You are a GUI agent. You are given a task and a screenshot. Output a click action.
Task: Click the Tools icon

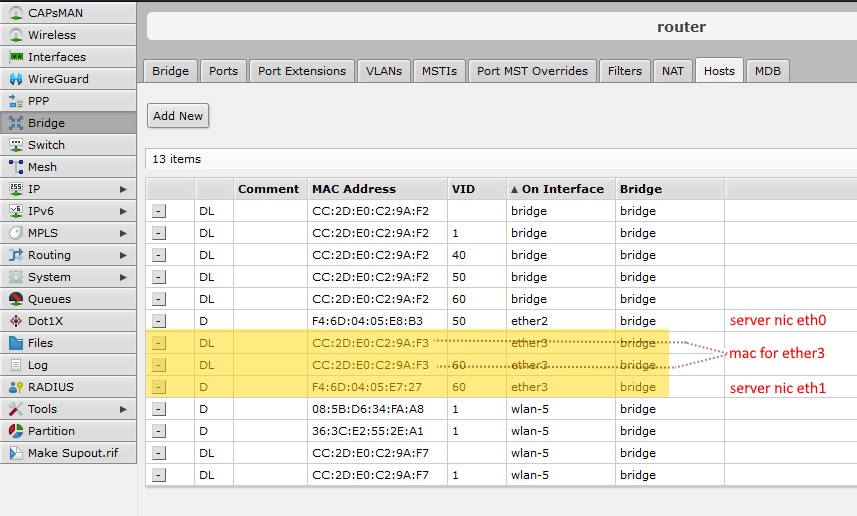[16, 408]
